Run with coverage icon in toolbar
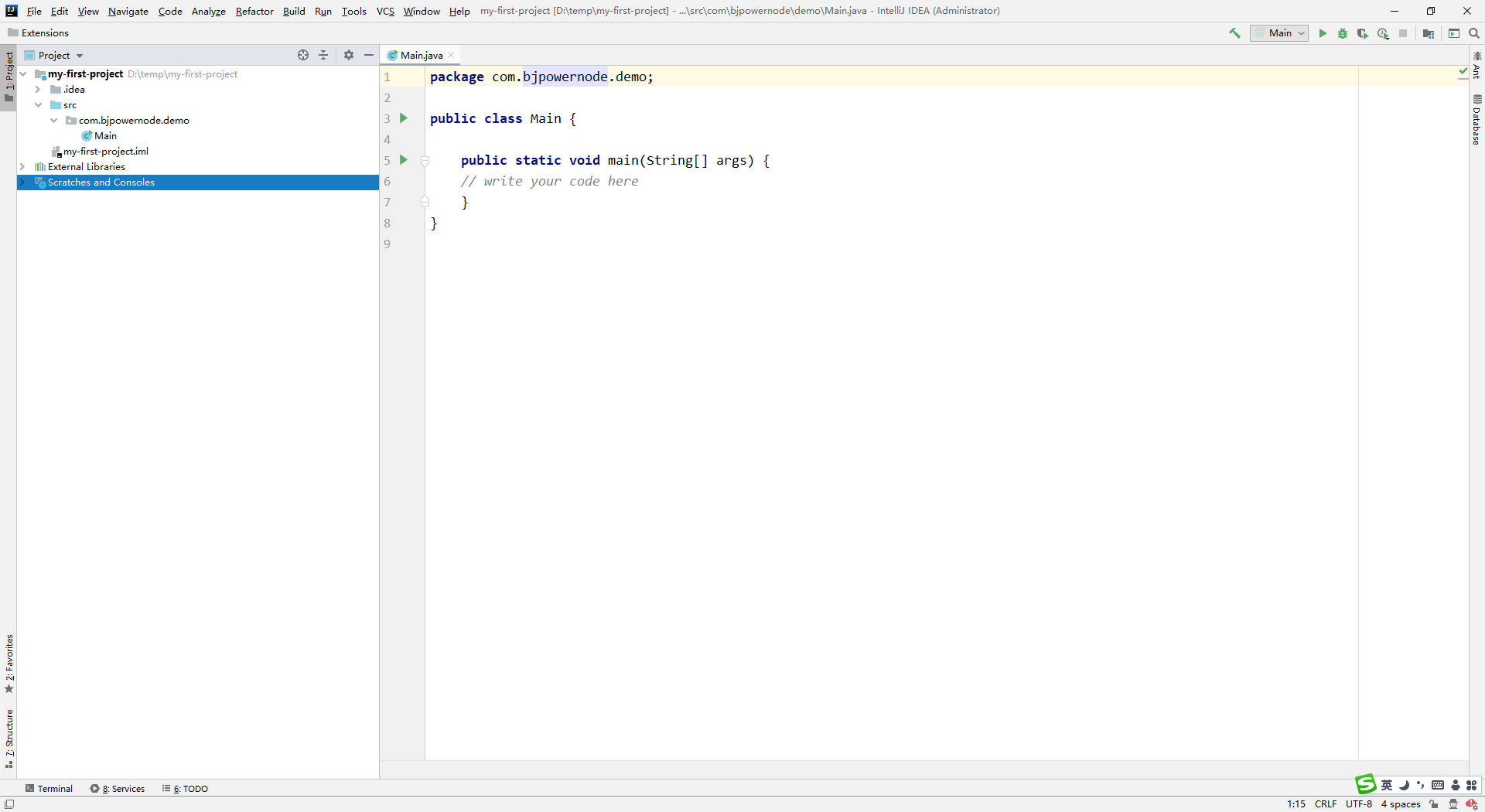 pyautogui.click(x=1363, y=33)
